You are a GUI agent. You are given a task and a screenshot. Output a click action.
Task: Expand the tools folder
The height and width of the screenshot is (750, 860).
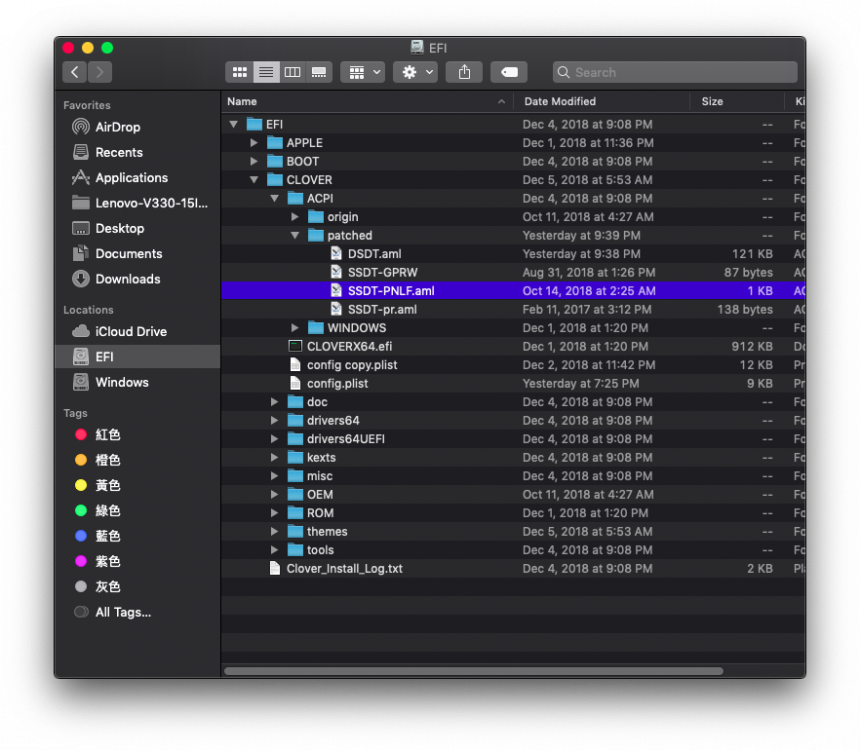coord(274,550)
